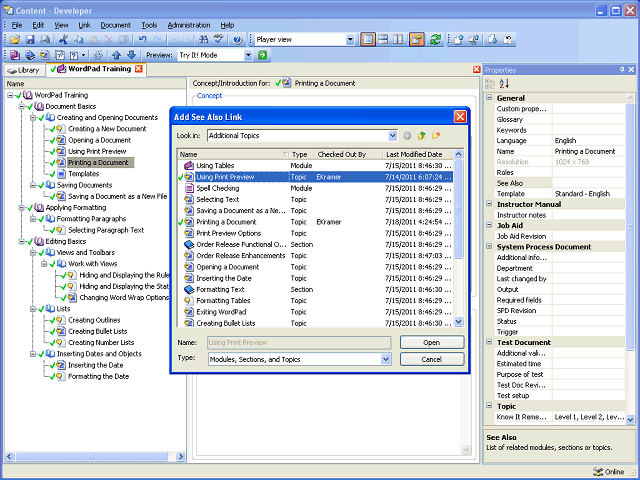
Task: Click the Undo arrow toolbar icon
Action: point(142,40)
